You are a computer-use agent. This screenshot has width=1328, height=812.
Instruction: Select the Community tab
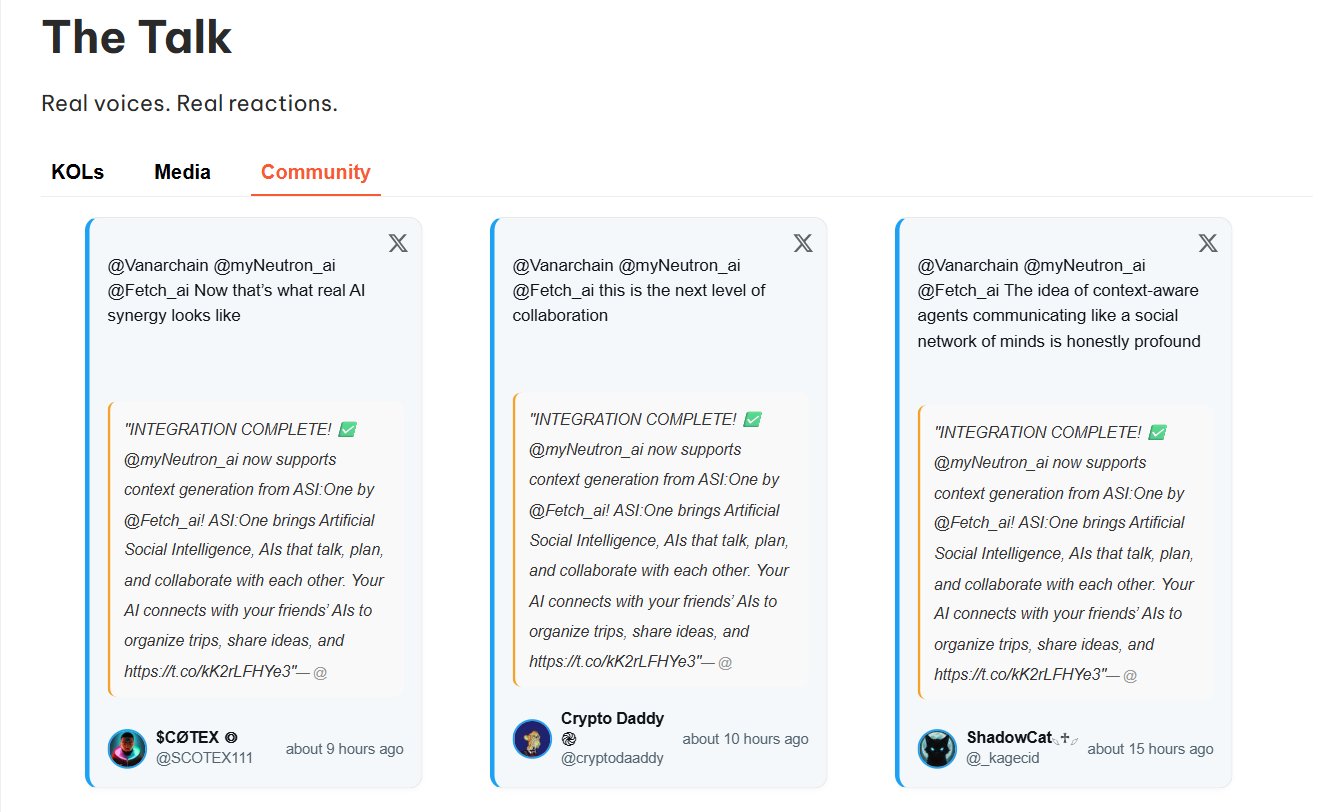(315, 172)
